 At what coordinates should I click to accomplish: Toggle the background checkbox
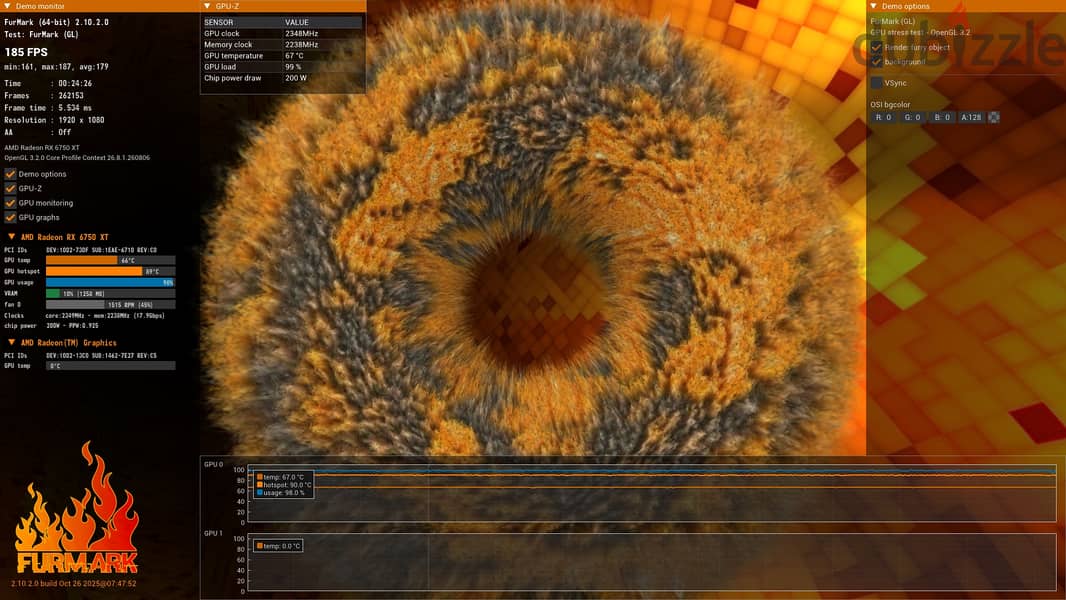pyautogui.click(x=876, y=62)
